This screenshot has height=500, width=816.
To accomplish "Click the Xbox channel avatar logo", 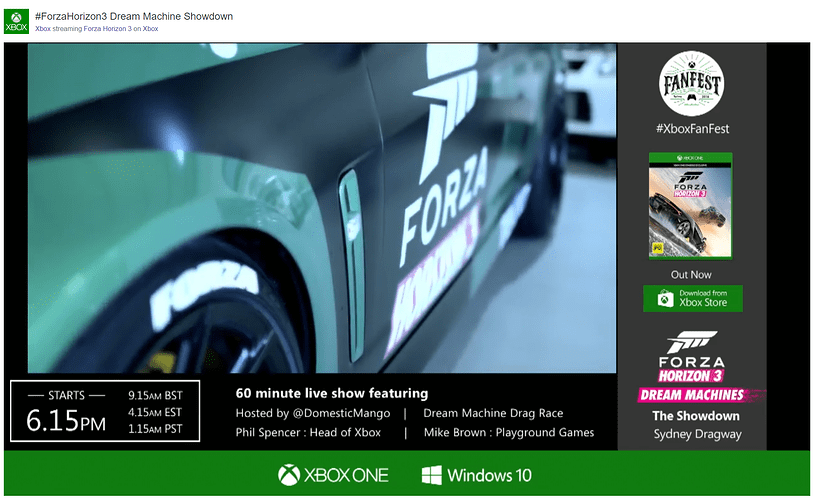I will (16, 21).
